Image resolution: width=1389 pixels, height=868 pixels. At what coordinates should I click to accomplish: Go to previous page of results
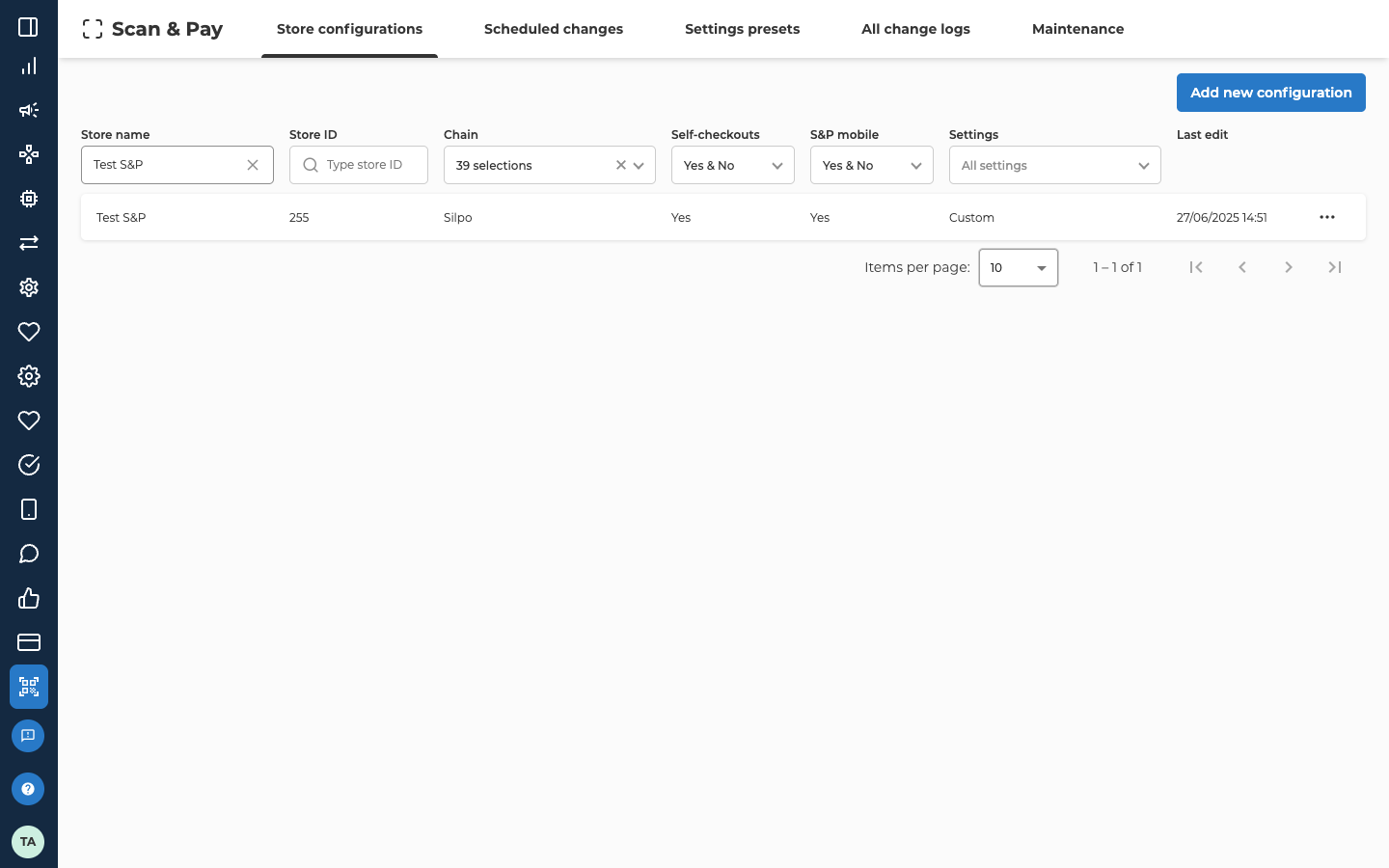click(1242, 267)
